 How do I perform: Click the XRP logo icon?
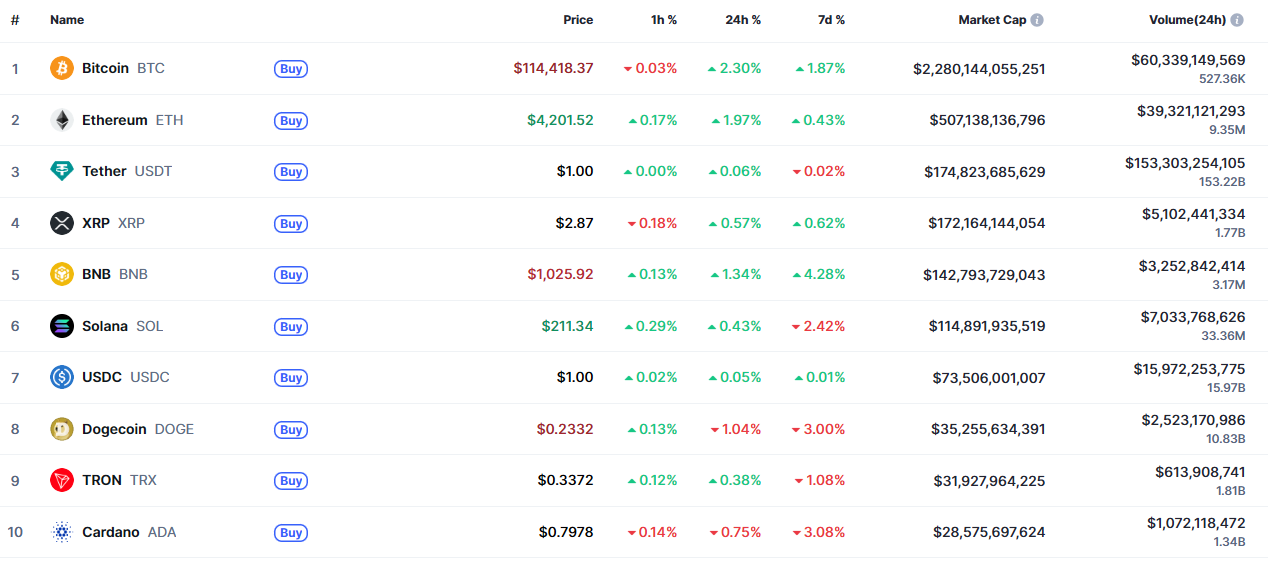62,223
